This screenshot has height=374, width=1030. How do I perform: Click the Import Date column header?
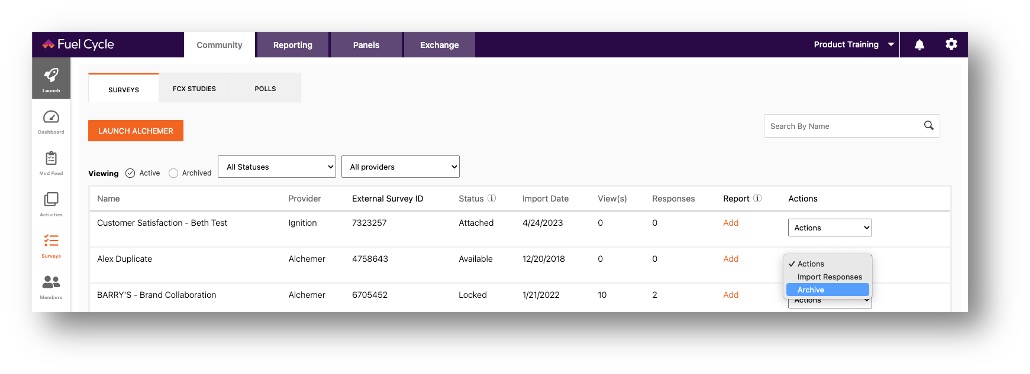point(545,199)
